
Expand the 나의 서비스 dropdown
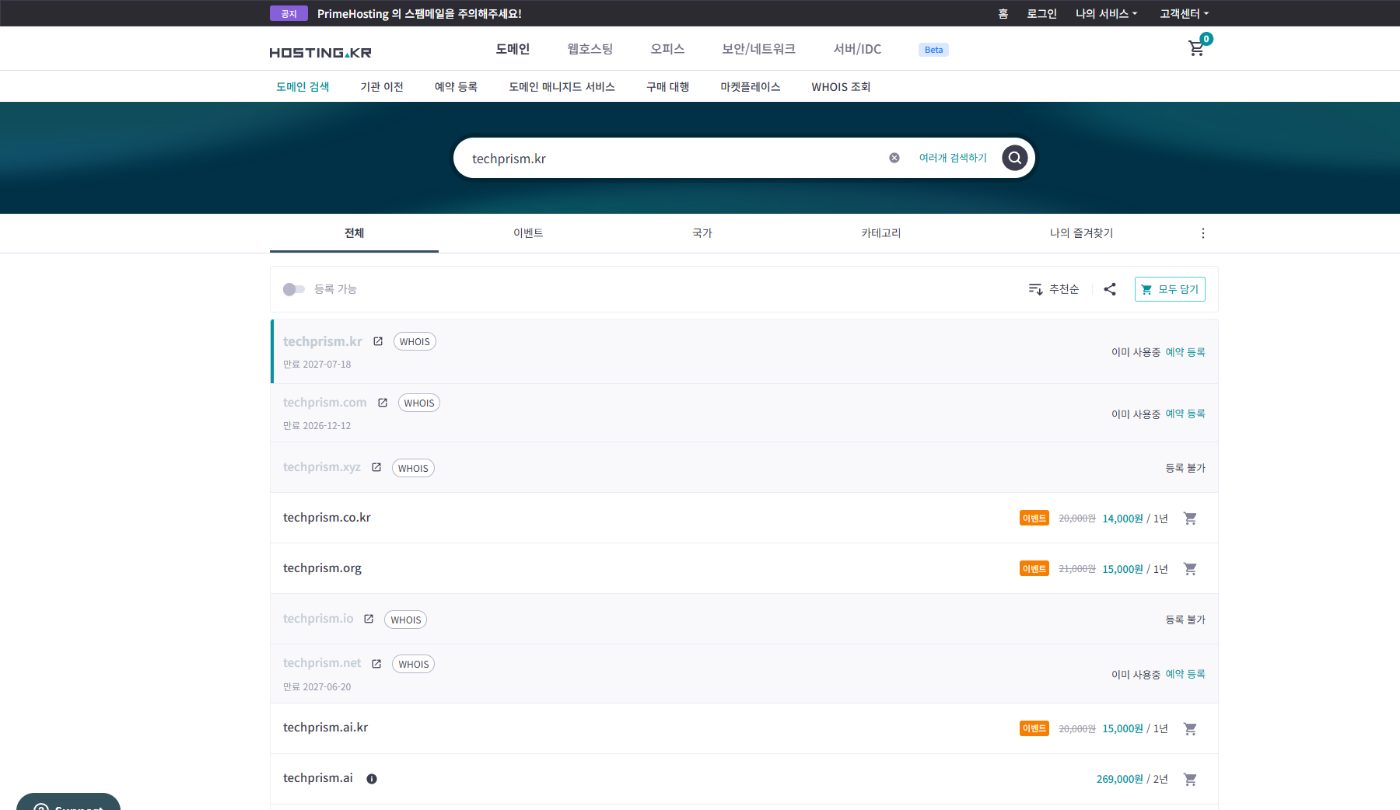coord(1106,13)
